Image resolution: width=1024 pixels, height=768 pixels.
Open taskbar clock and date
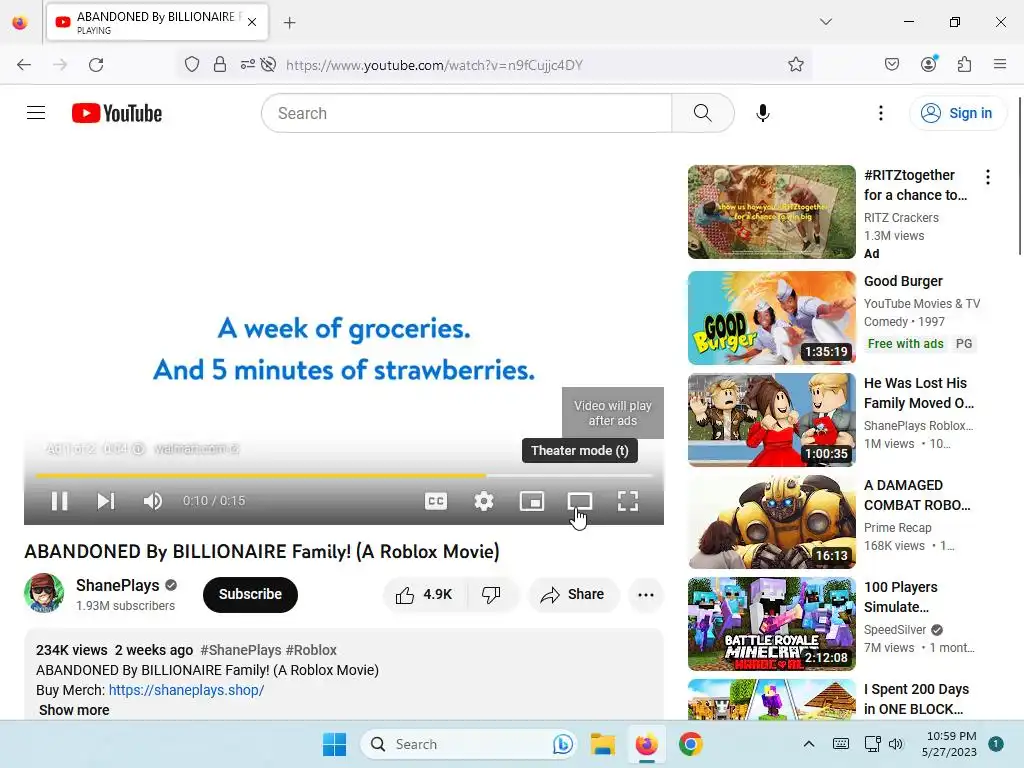(949, 744)
